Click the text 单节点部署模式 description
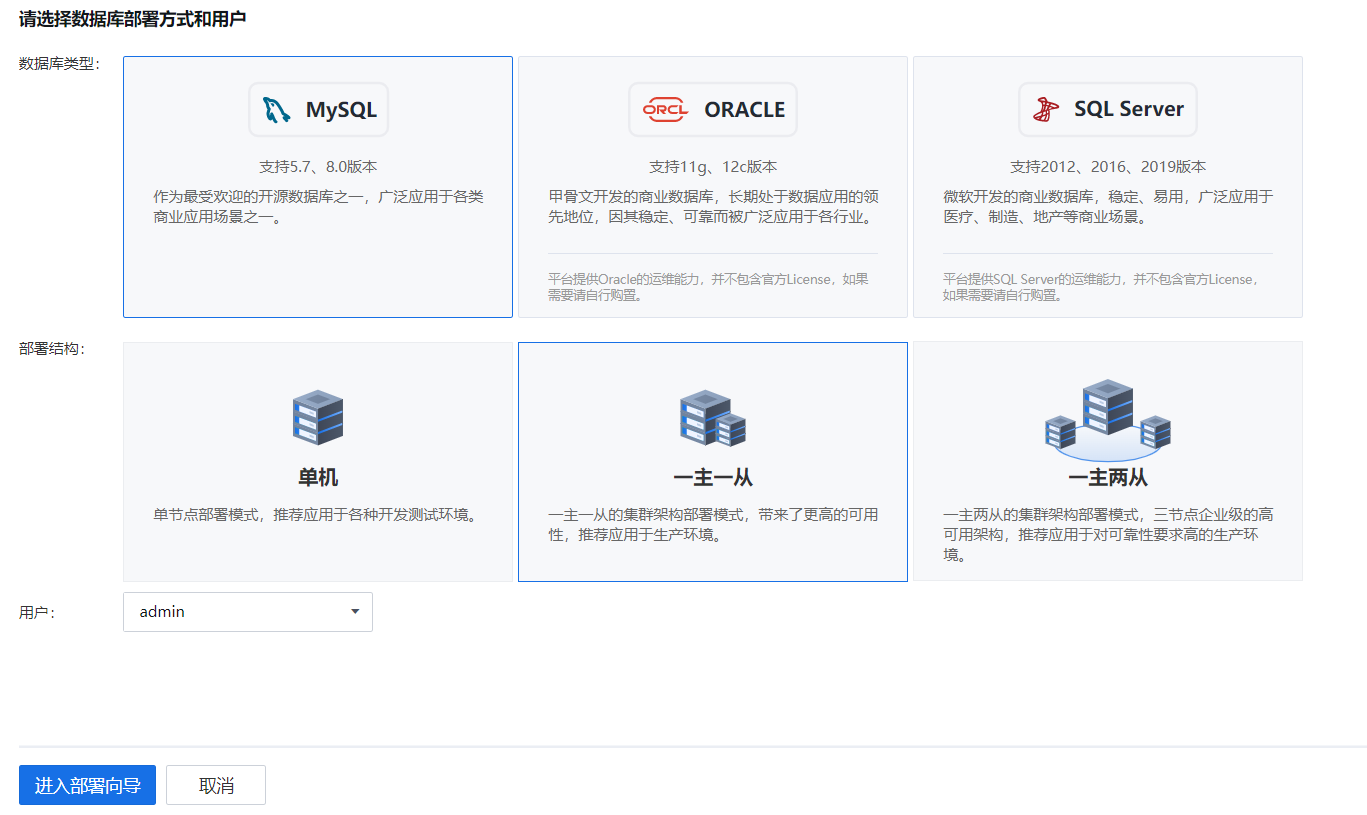1367x815 pixels. click(x=318, y=516)
